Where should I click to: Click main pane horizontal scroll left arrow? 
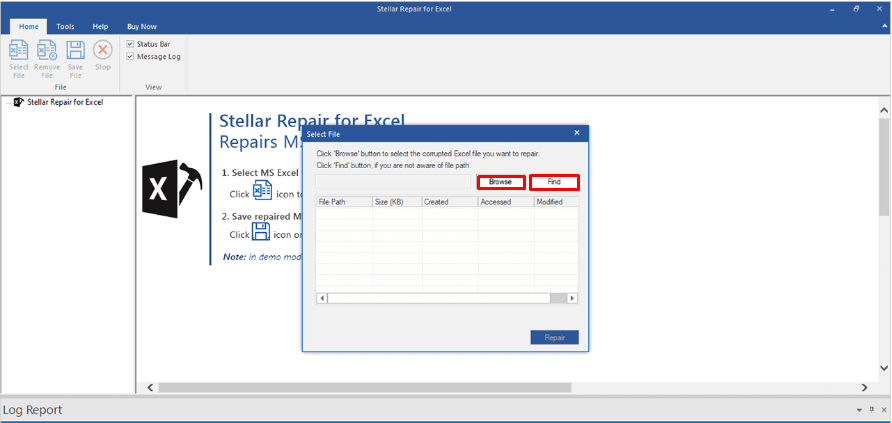click(x=150, y=387)
